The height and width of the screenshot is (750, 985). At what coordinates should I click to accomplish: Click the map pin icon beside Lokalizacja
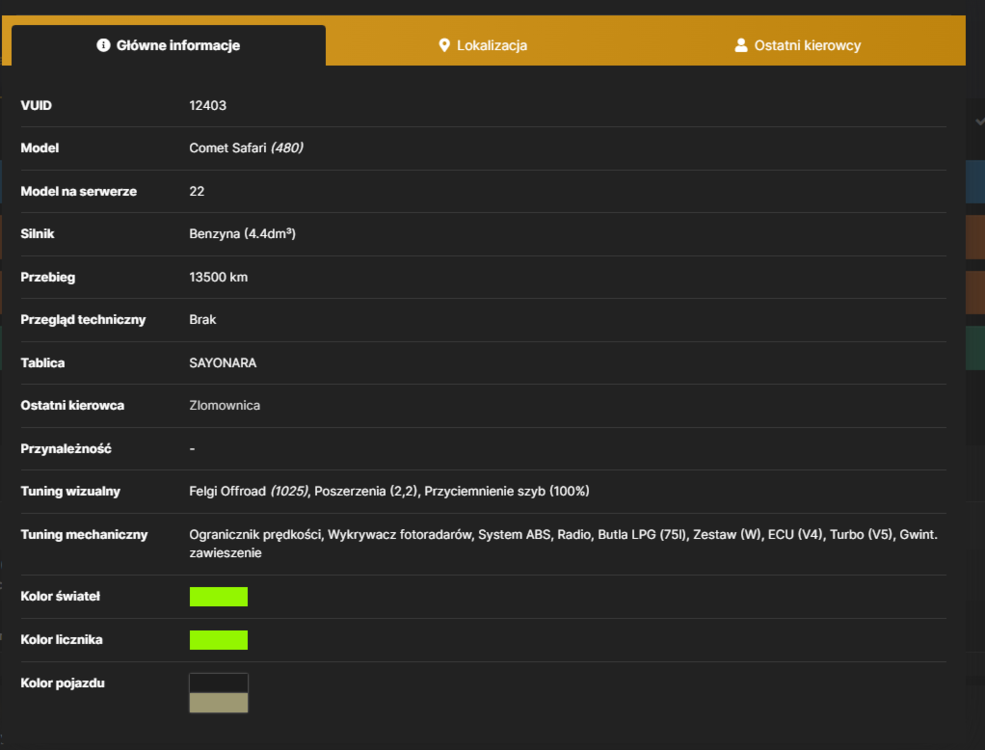[444, 45]
